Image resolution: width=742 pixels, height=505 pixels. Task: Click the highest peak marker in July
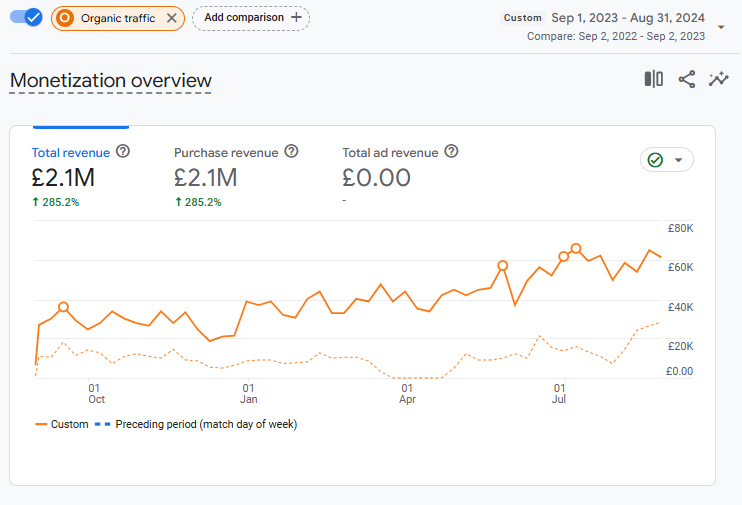[576, 248]
